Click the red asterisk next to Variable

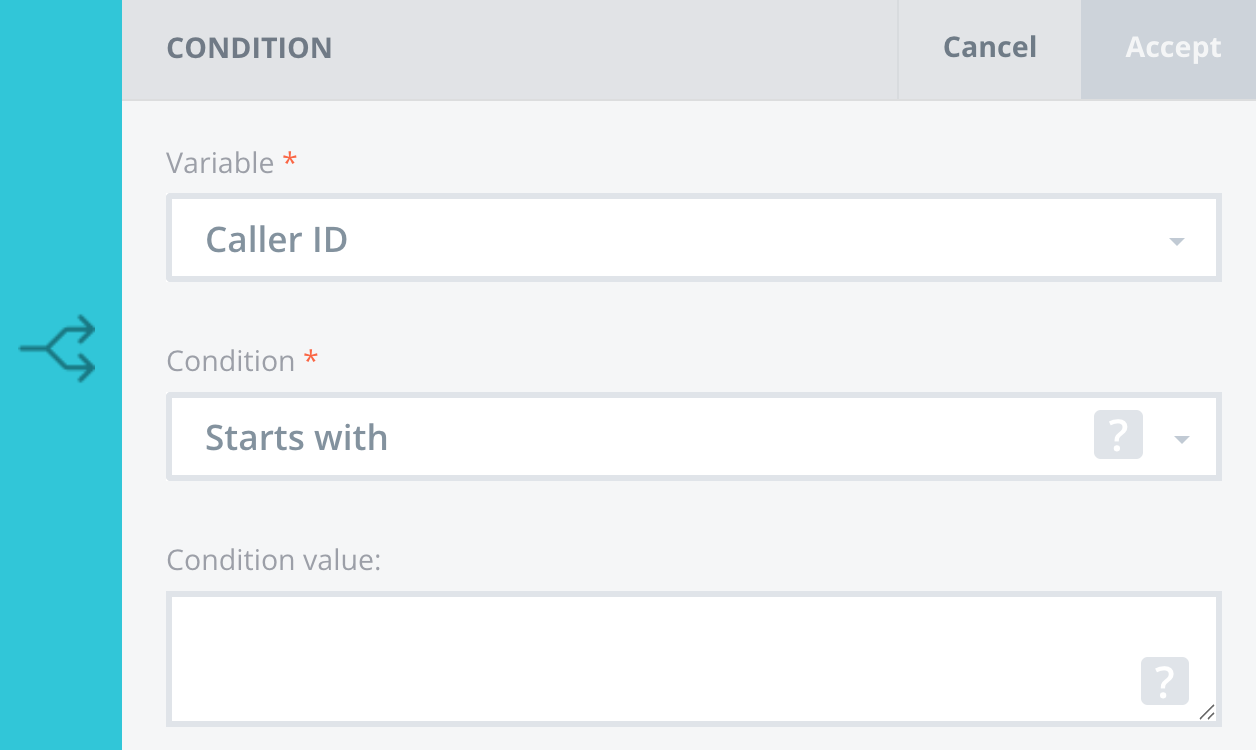click(x=290, y=160)
